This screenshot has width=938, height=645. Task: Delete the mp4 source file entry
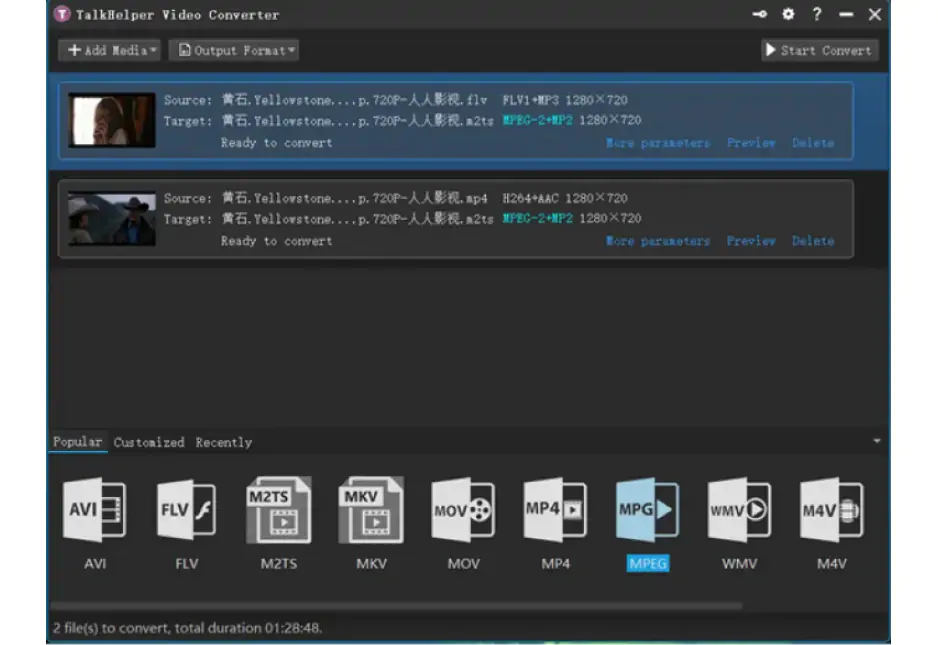812,241
